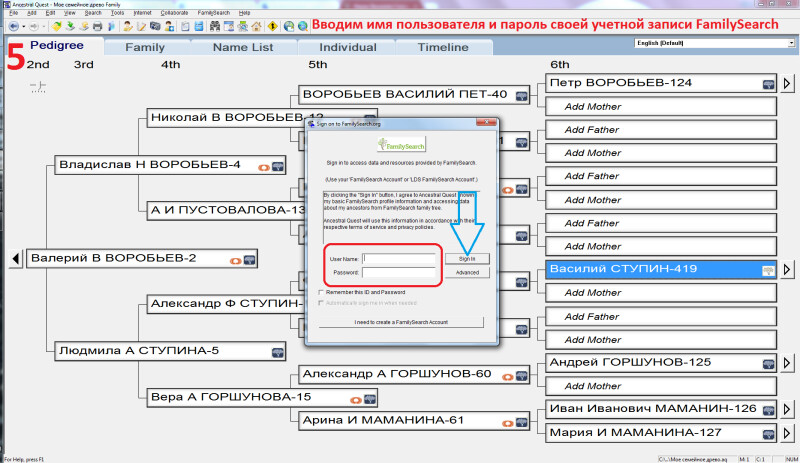Click the clipboard toolbar icon

tap(185, 26)
